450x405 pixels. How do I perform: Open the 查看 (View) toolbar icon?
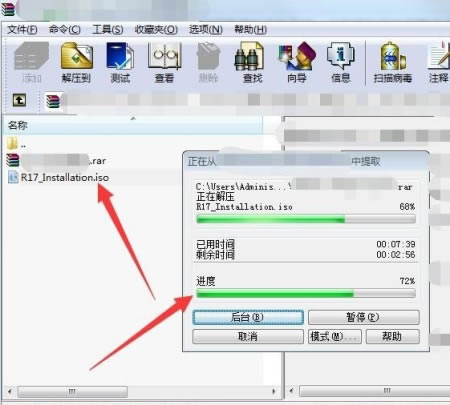(164, 63)
